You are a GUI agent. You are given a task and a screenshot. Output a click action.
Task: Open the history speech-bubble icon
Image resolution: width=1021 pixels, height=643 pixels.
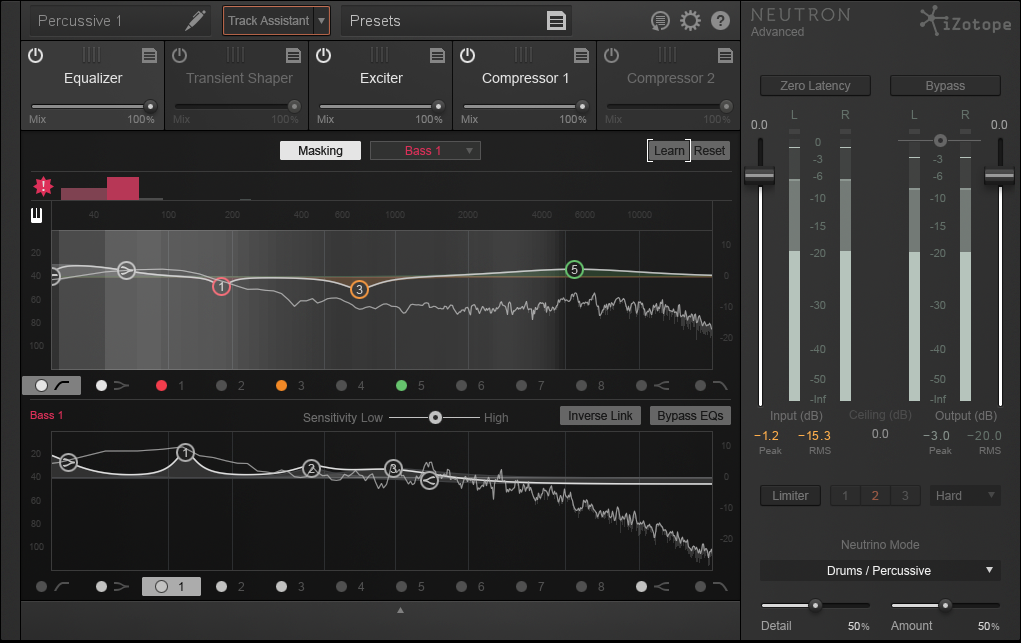point(660,21)
